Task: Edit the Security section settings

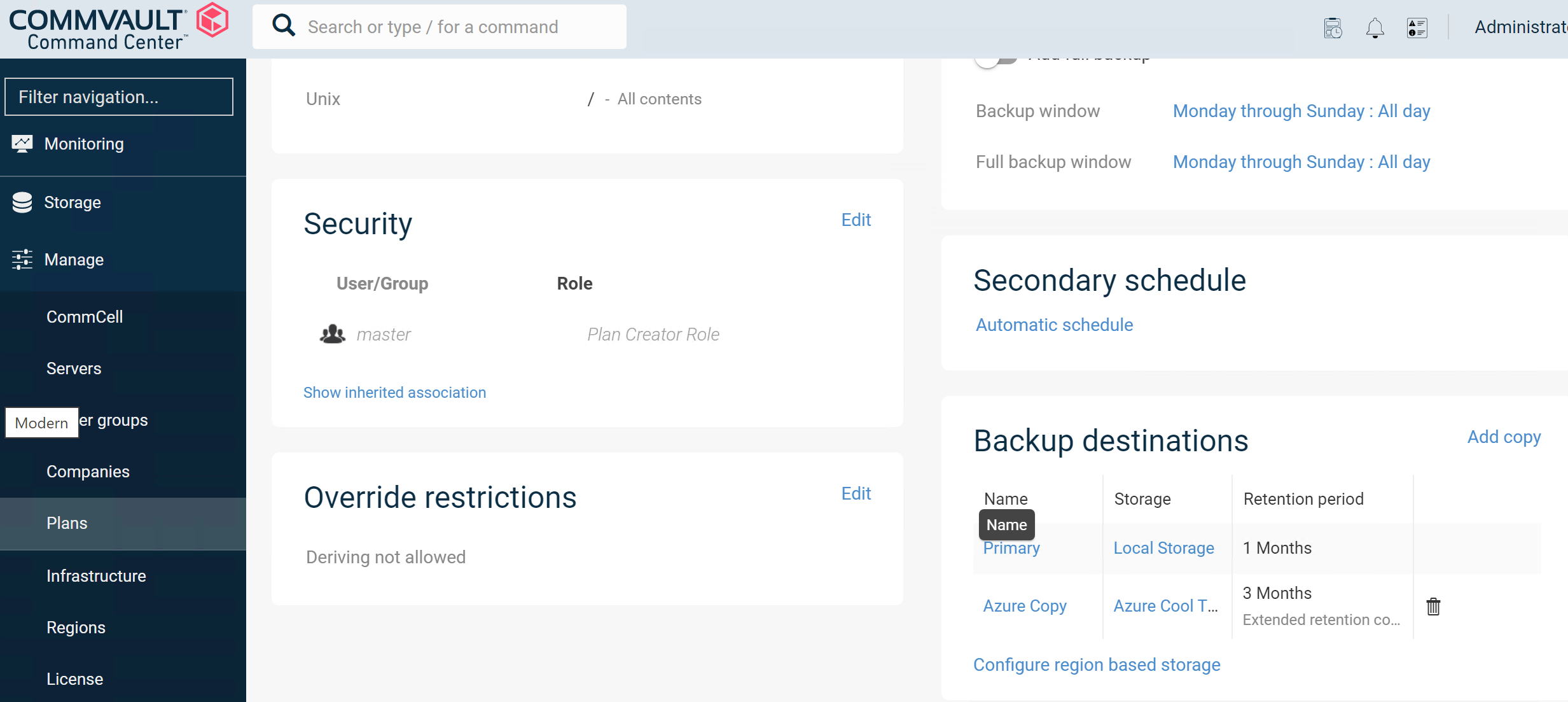Action: 855,219
